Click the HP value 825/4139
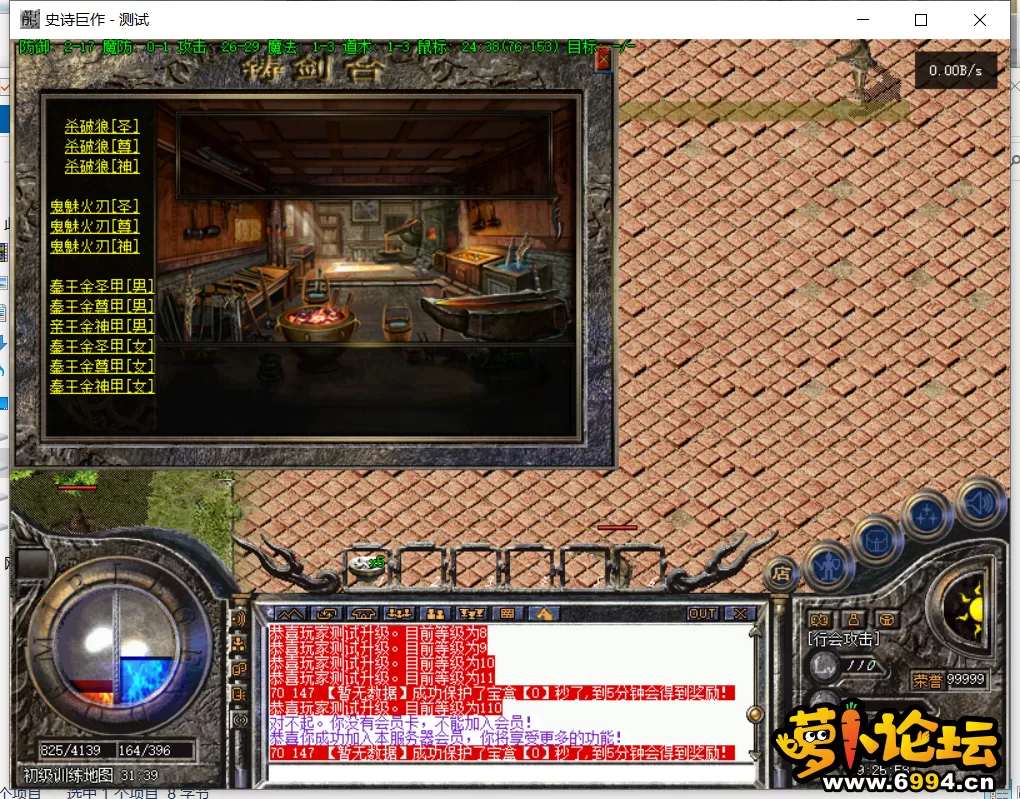 [70, 750]
